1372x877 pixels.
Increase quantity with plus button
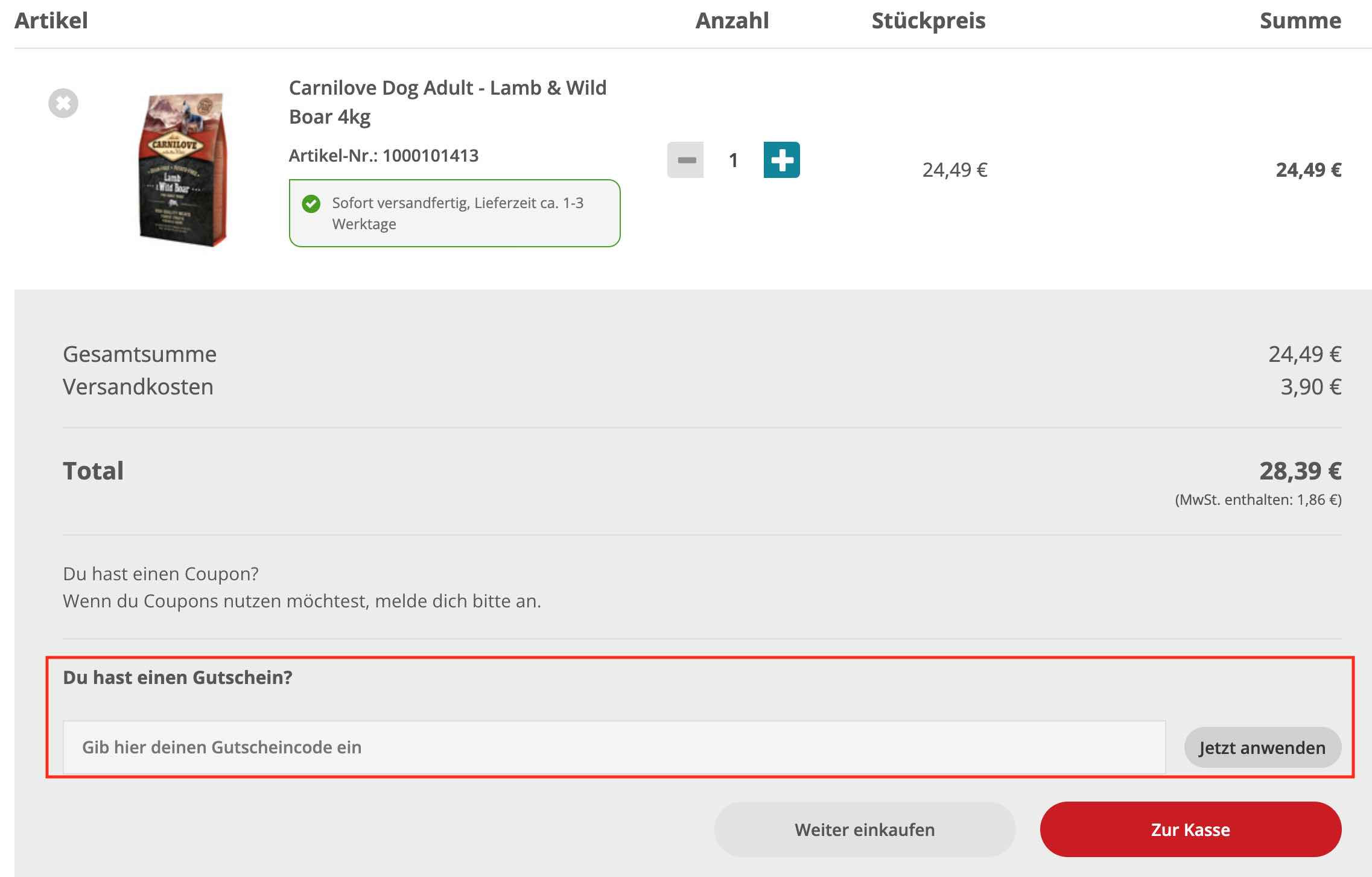781,160
